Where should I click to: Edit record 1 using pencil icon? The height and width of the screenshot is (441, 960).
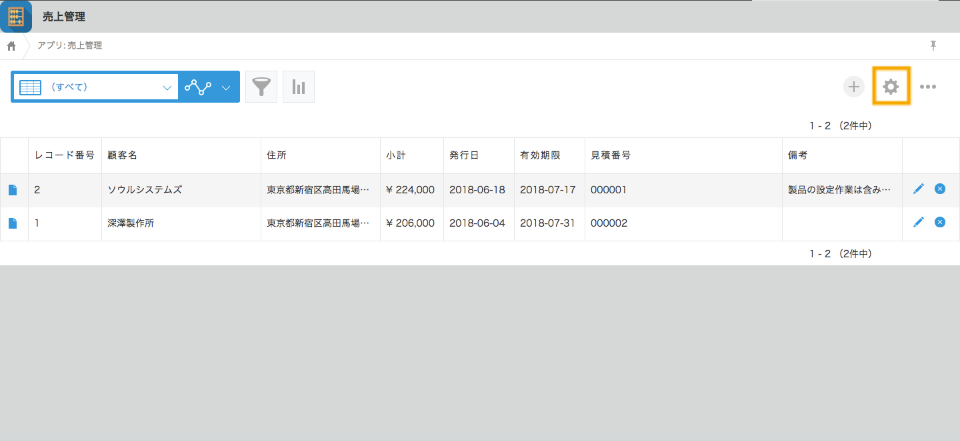point(918,222)
